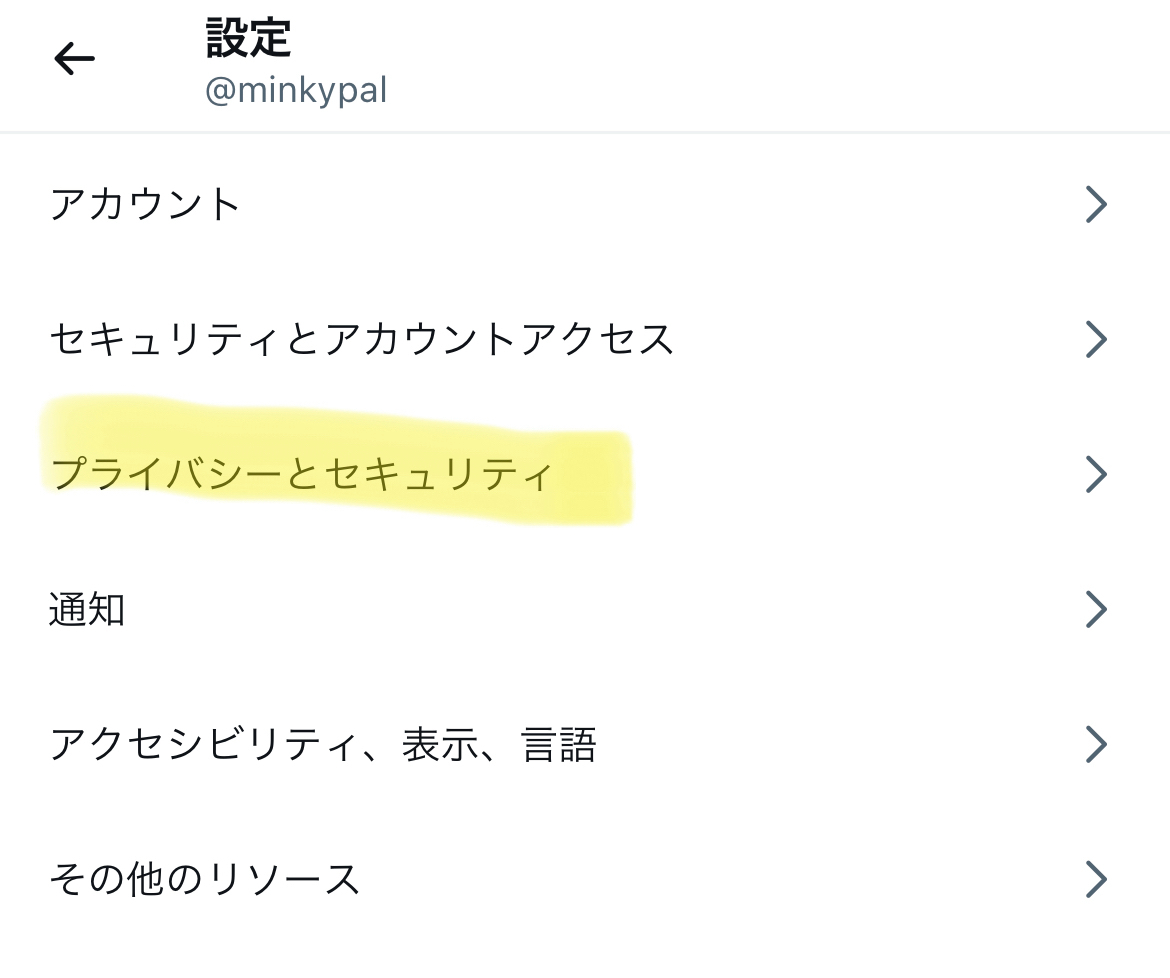The width and height of the screenshot is (1170, 978).
Task: Expand その他のリソース via its right arrow
Action: click(1096, 880)
